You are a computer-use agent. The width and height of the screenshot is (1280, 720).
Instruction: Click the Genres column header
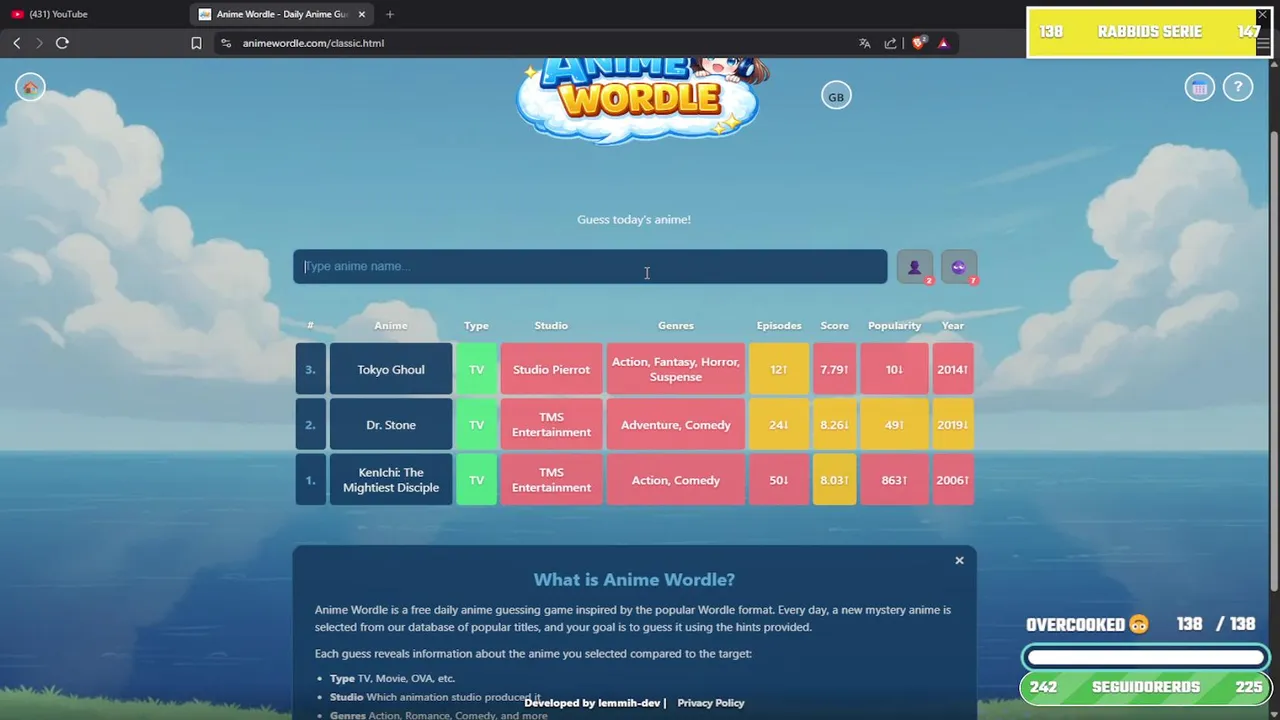pos(676,326)
